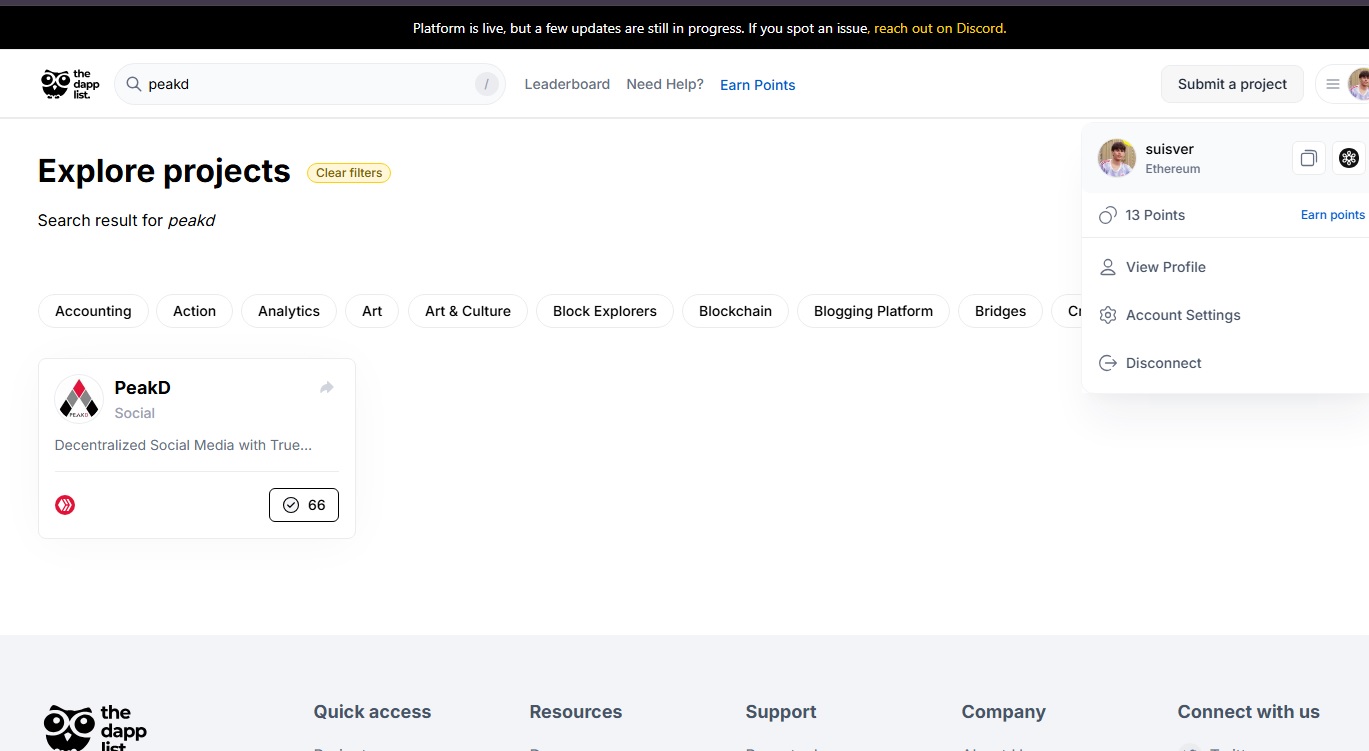Click Earn points link in dropdown
Screen dimensions: 1369x751
click(1332, 215)
